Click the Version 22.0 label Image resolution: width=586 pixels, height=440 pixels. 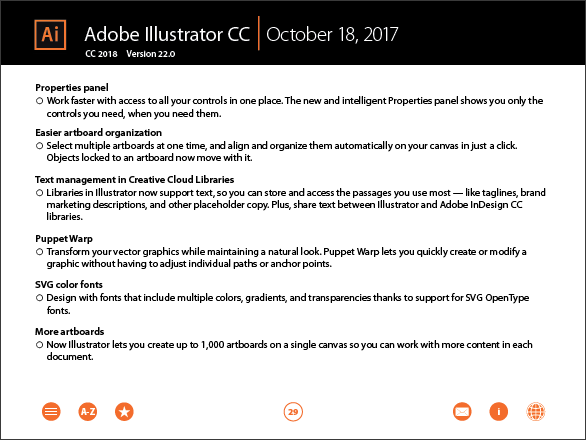[x=151, y=54]
